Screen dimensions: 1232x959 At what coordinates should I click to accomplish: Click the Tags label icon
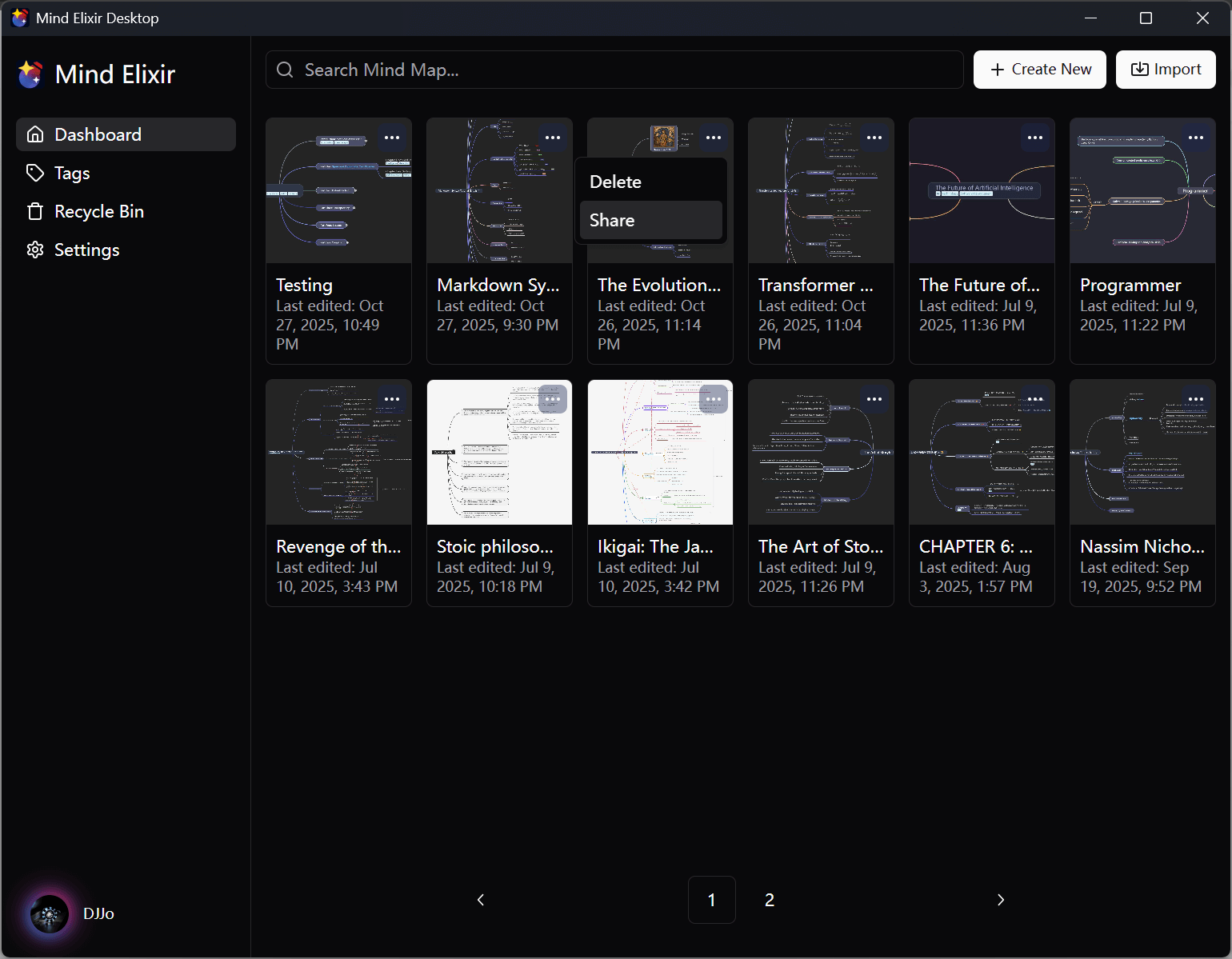point(35,173)
